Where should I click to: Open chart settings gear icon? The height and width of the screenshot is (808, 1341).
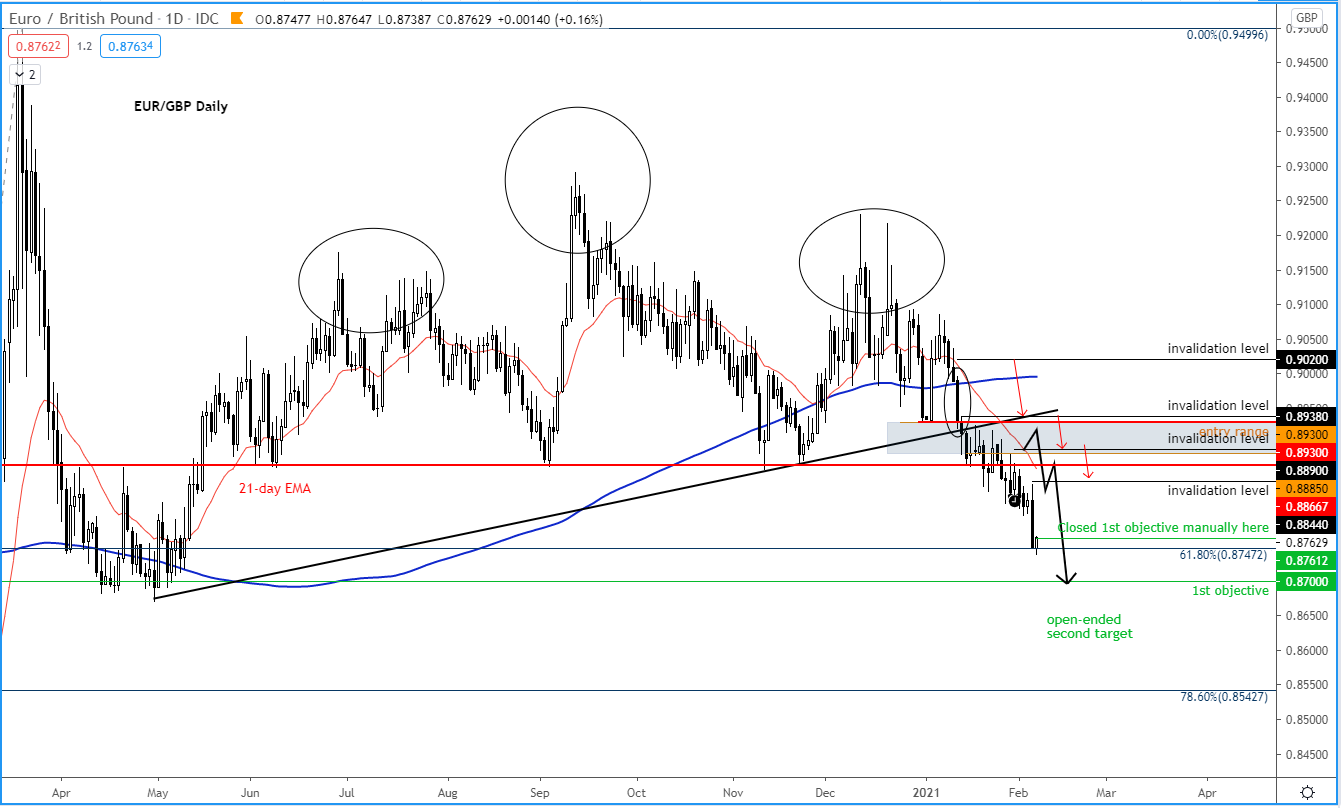coord(1306,791)
